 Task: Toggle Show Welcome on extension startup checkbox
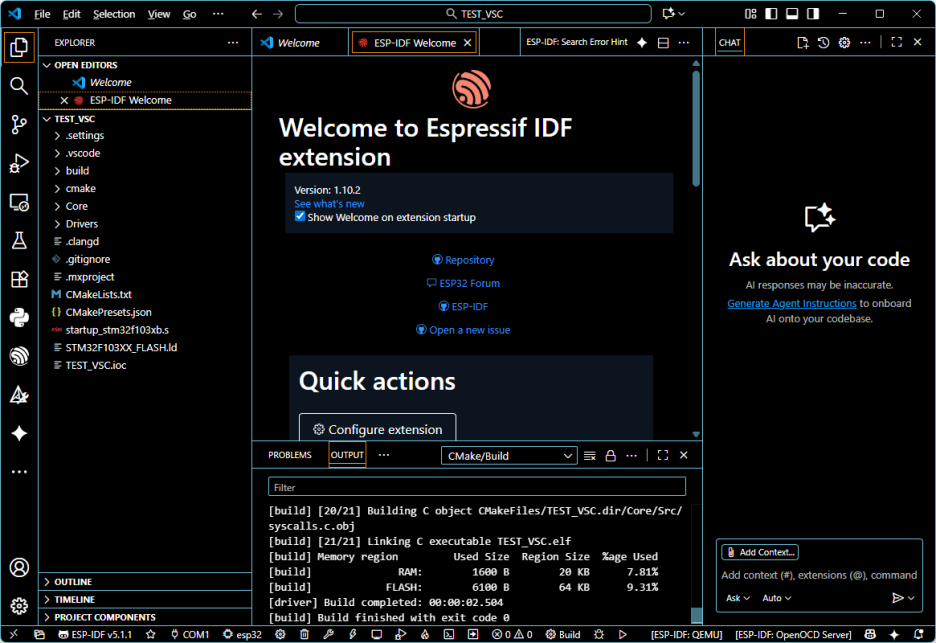point(300,217)
